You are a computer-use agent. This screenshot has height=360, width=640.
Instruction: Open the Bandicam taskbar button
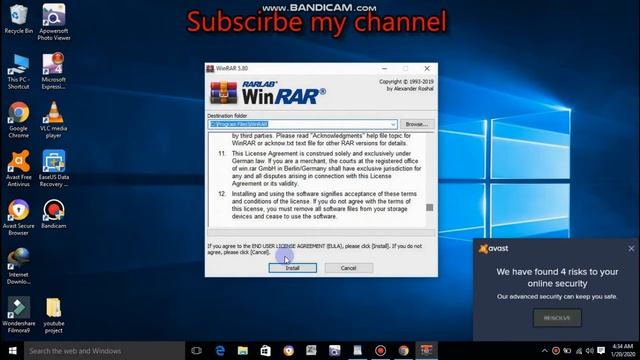pyautogui.click(x=380, y=351)
